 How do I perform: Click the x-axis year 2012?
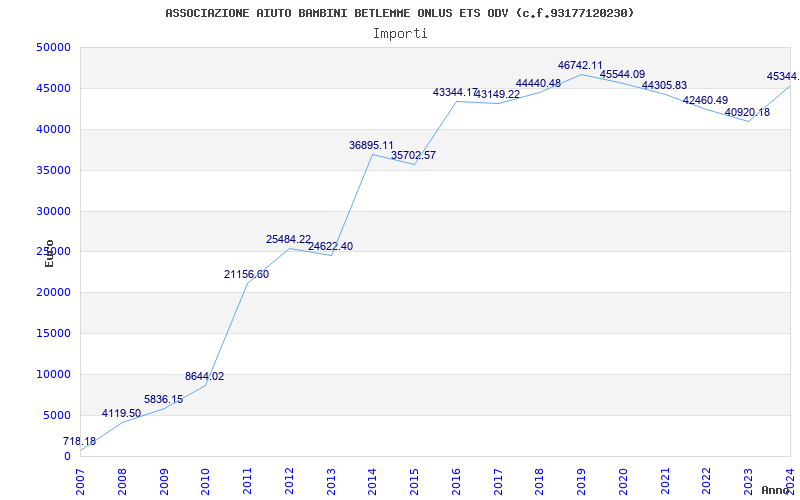[289, 482]
